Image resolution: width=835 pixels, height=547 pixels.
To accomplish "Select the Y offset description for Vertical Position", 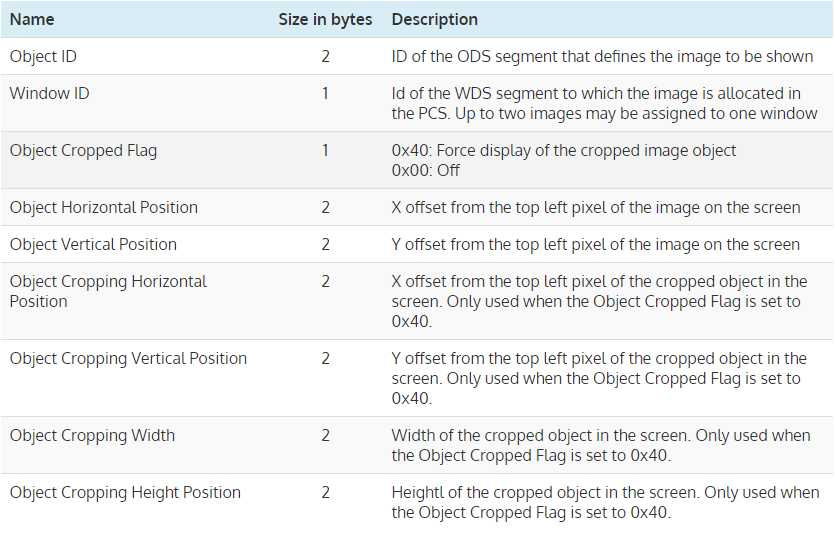I will 595,245.
